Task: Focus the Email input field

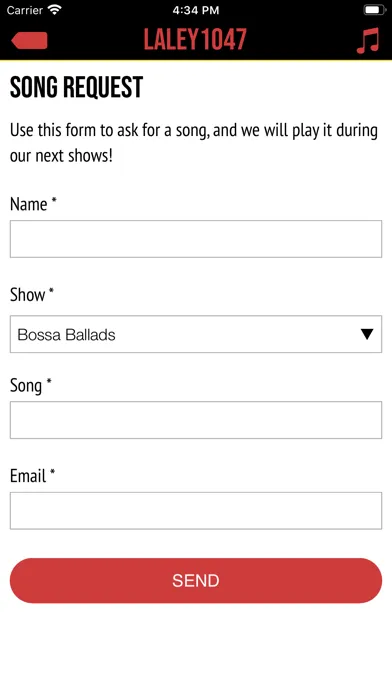Action: pos(196,510)
